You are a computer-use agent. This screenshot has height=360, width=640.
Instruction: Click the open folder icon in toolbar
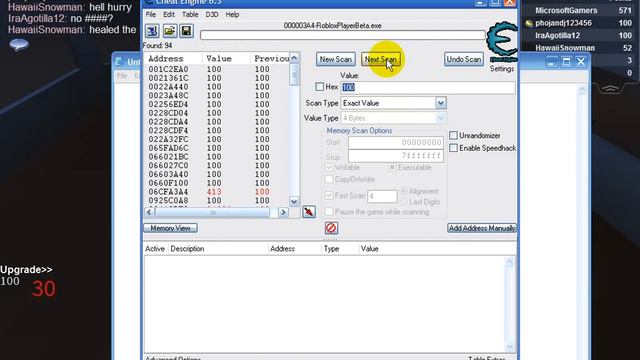(170, 31)
